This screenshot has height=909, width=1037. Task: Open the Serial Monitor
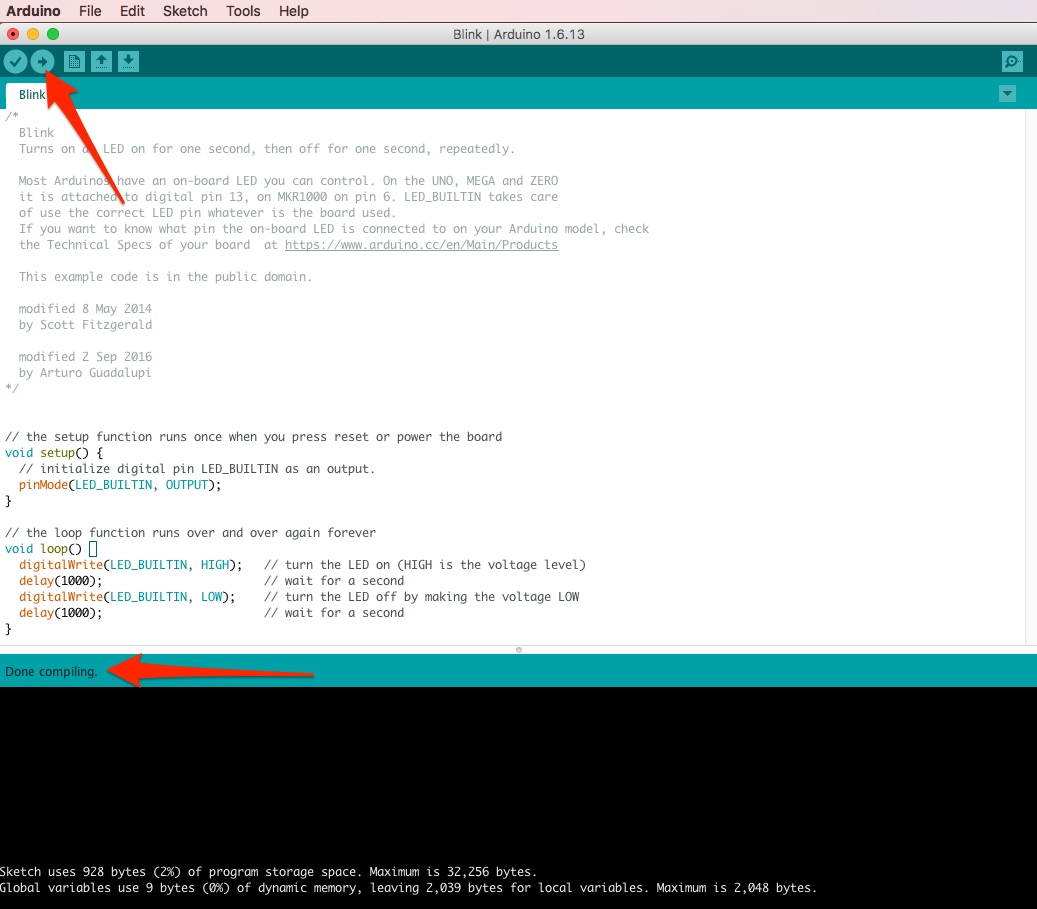1012,61
